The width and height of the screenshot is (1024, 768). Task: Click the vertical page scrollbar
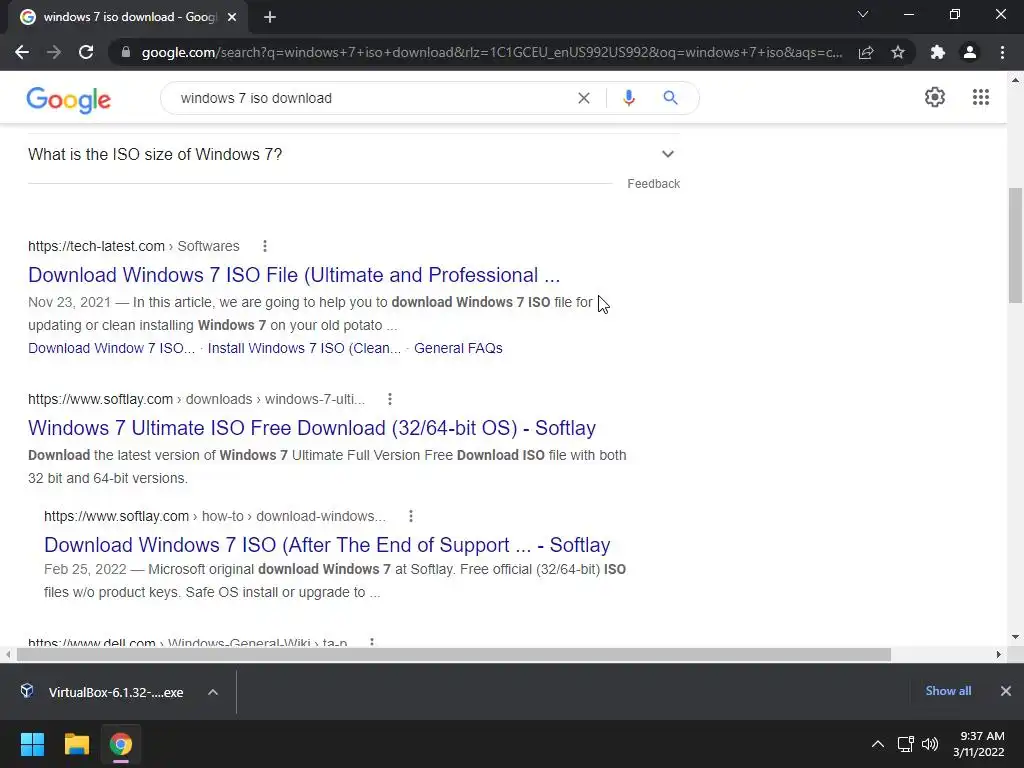(1015, 246)
